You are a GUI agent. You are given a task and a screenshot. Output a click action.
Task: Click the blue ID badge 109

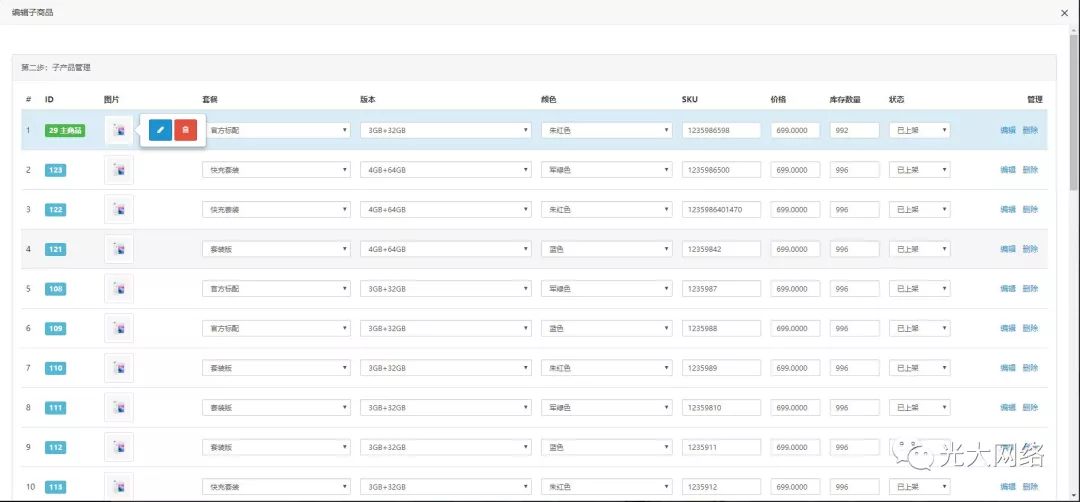click(x=55, y=328)
